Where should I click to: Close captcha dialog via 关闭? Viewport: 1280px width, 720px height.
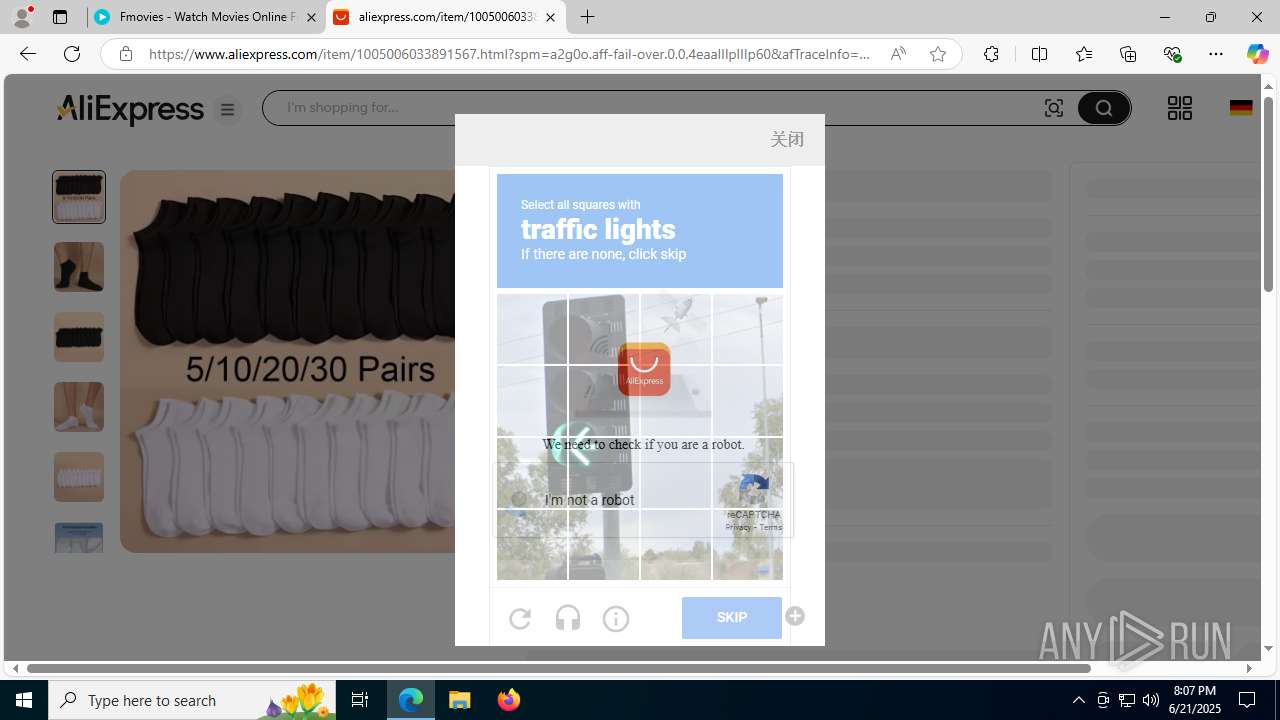787,139
